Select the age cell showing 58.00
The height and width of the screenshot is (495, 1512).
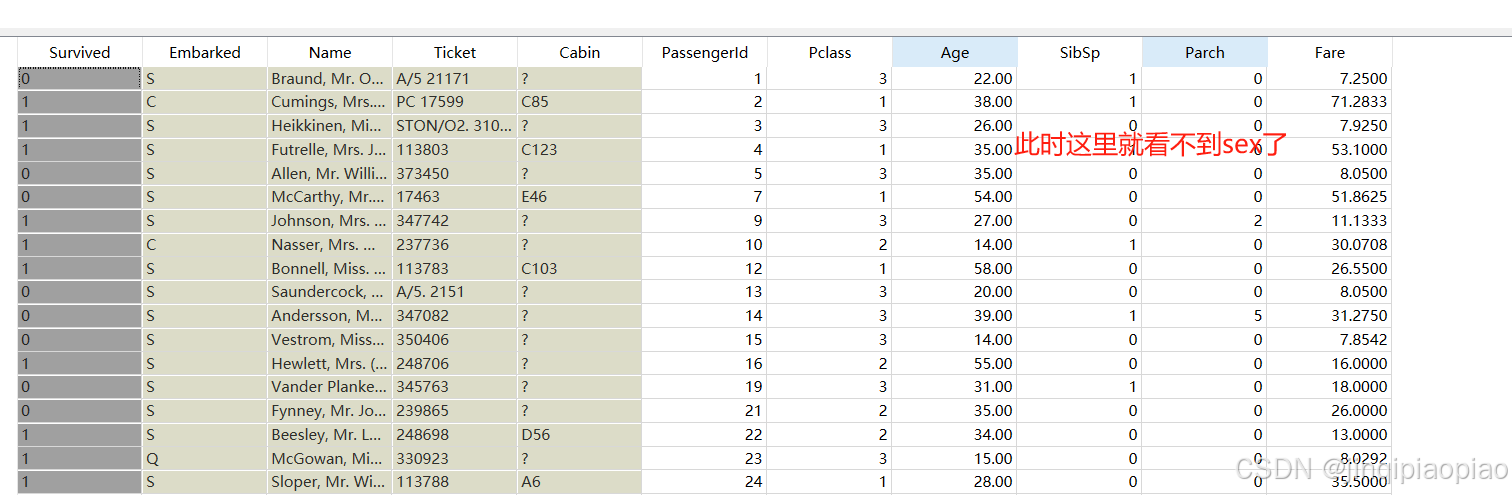[x=954, y=269]
